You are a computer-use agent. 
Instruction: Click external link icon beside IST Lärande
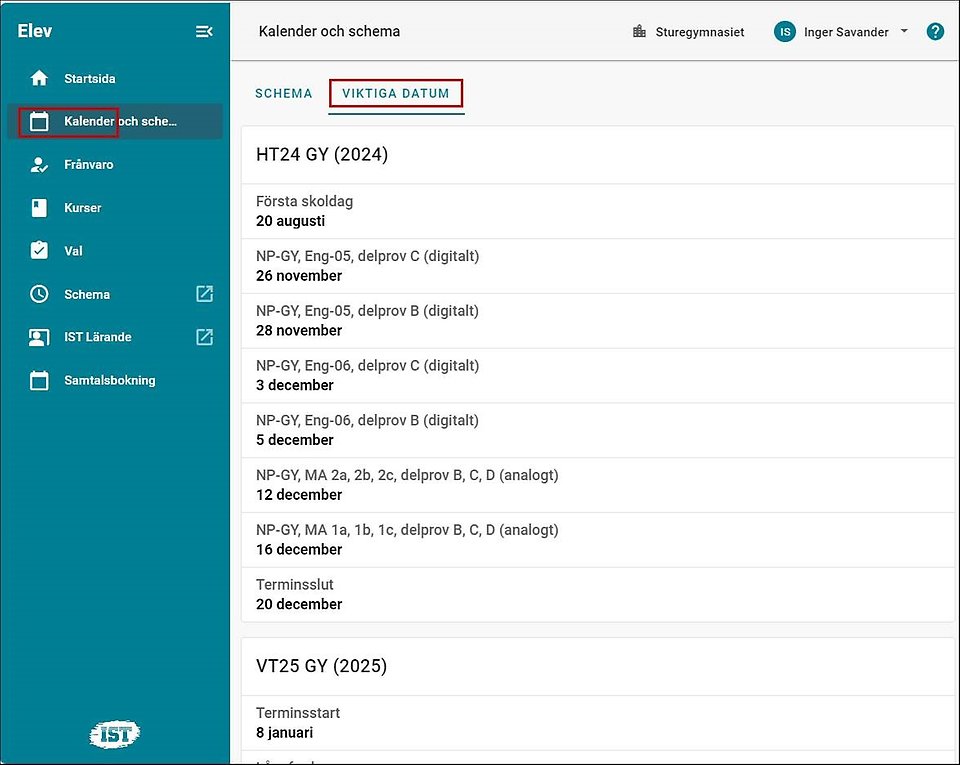coord(204,337)
